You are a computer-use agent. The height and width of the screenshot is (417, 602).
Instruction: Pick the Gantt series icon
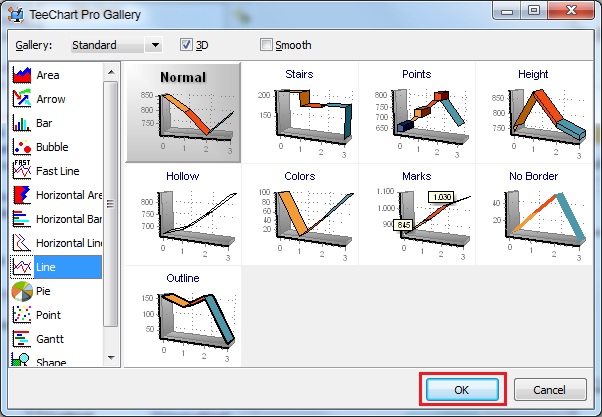[22, 339]
